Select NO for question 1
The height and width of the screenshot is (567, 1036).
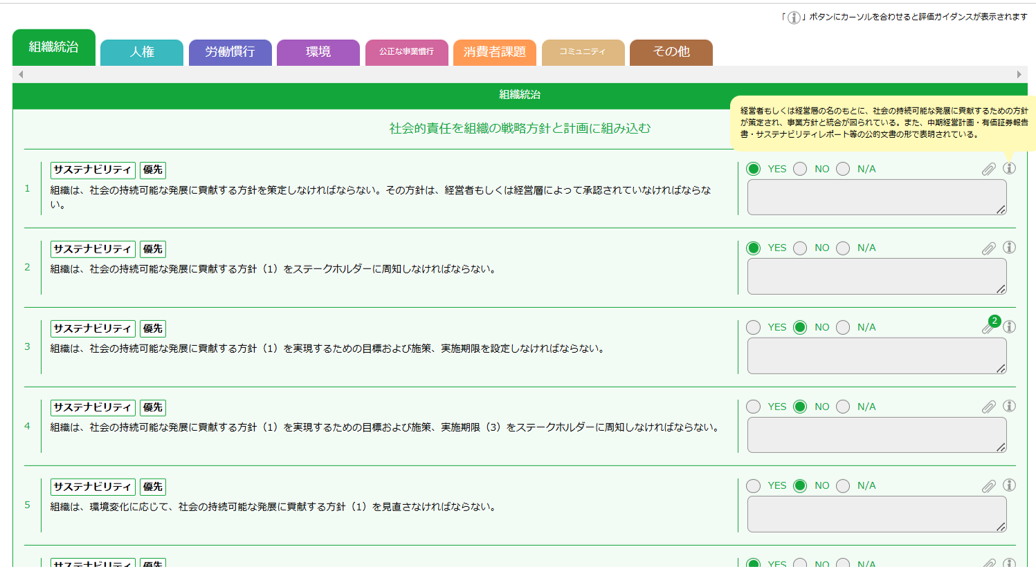pos(800,169)
